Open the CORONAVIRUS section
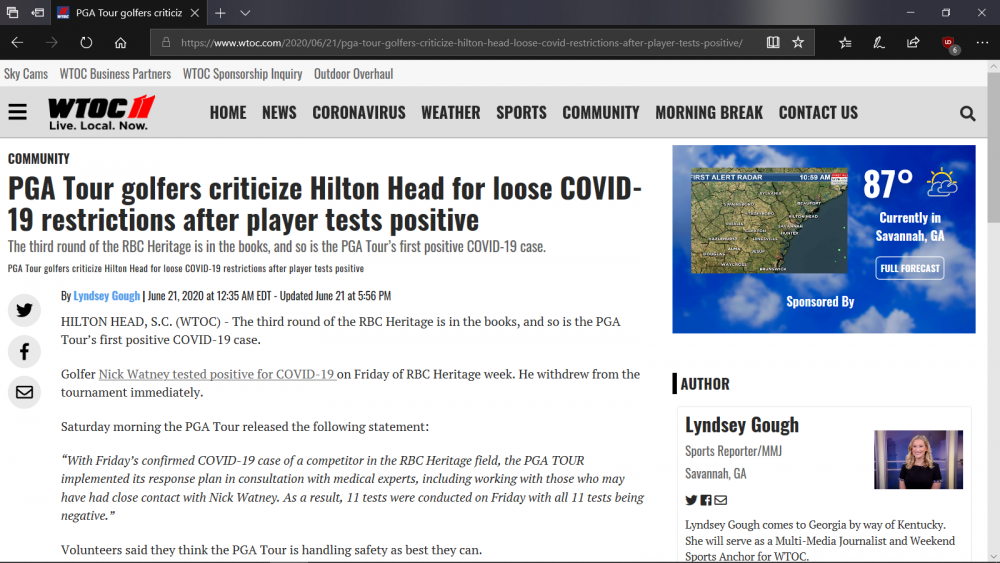Image resolution: width=1000 pixels, height=563 pixels. click(358, 113)
